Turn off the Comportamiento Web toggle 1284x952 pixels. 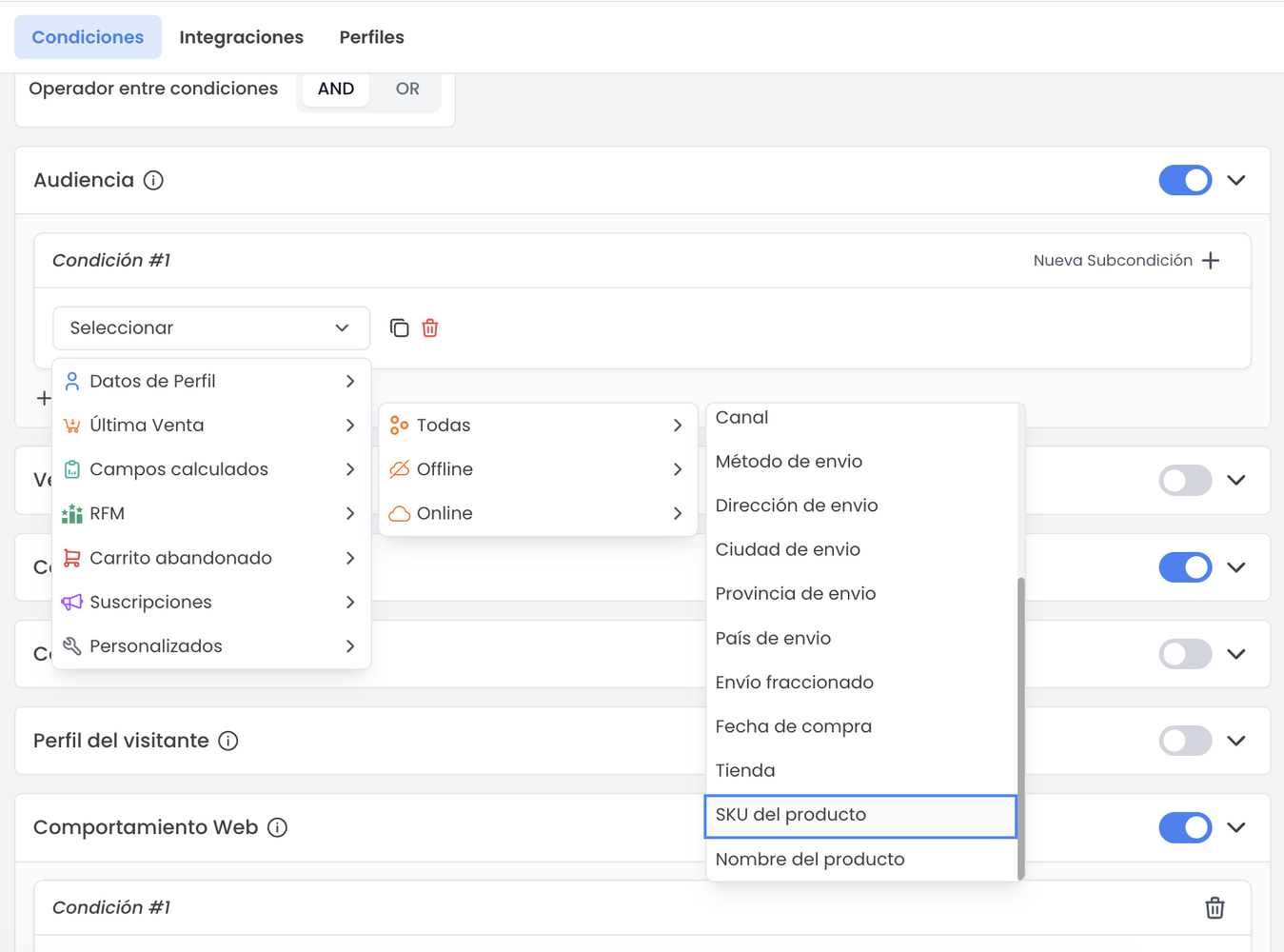[x=1185, y=827]
